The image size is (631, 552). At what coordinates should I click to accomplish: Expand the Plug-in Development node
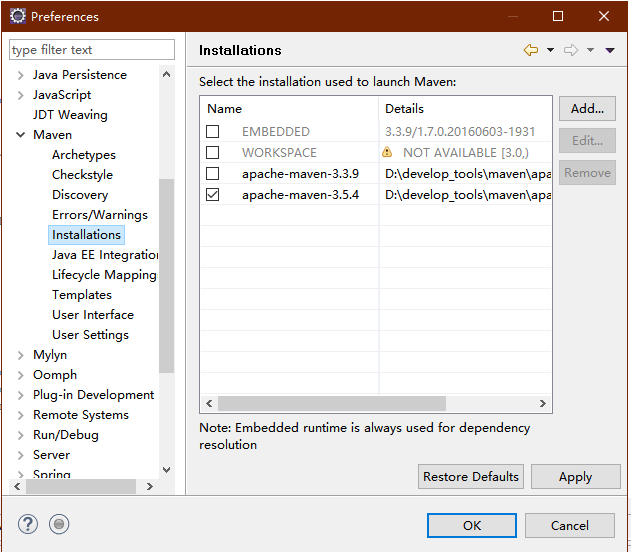(21, 395)
